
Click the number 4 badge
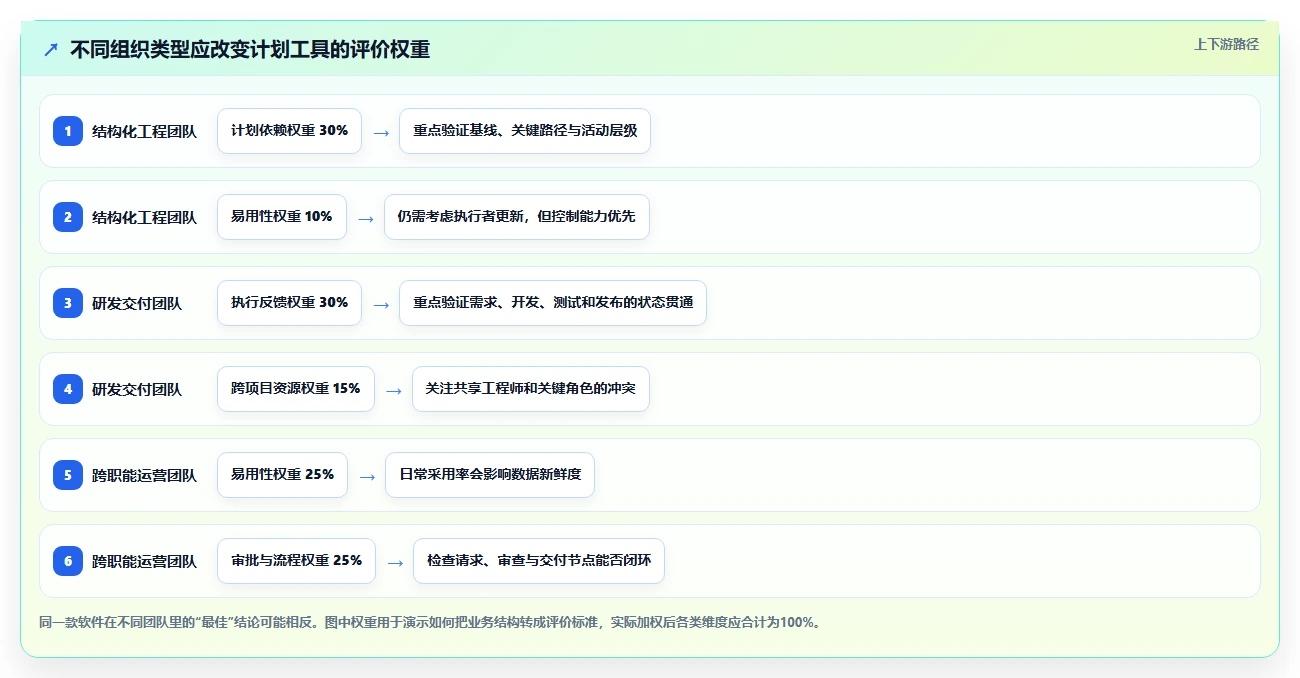(68, 389)
